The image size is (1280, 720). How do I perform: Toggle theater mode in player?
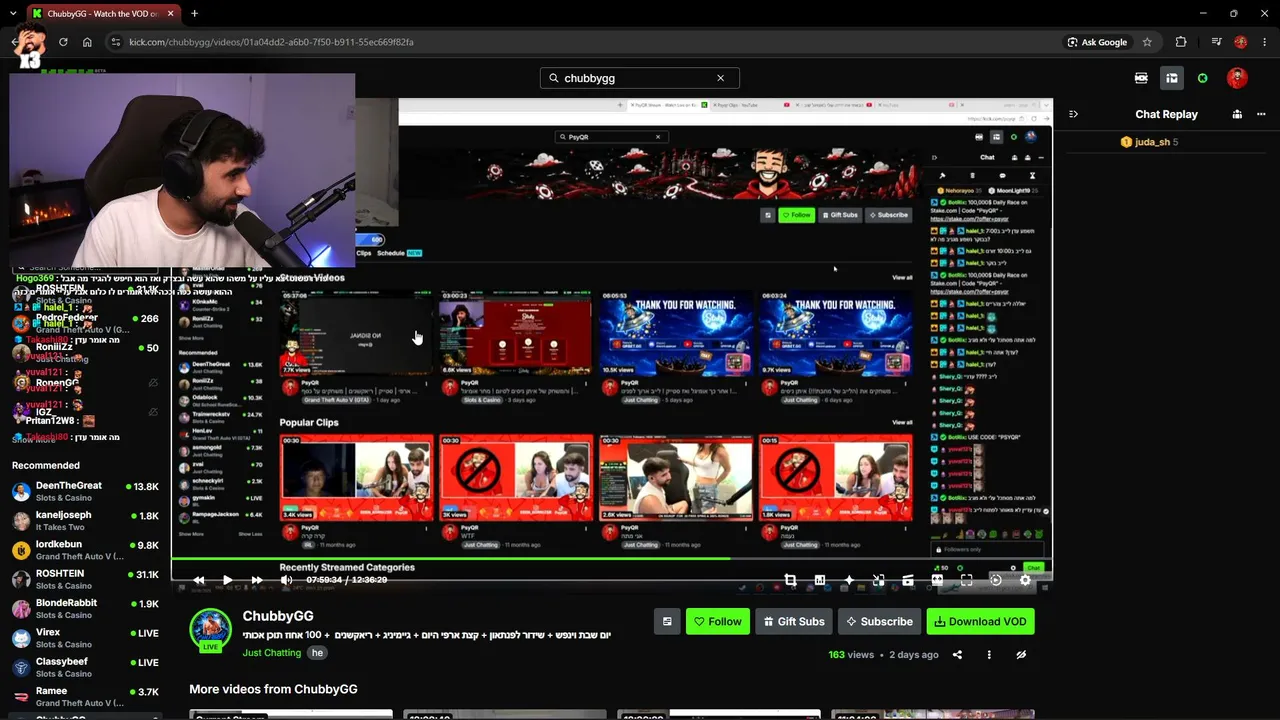click(937, 580)
